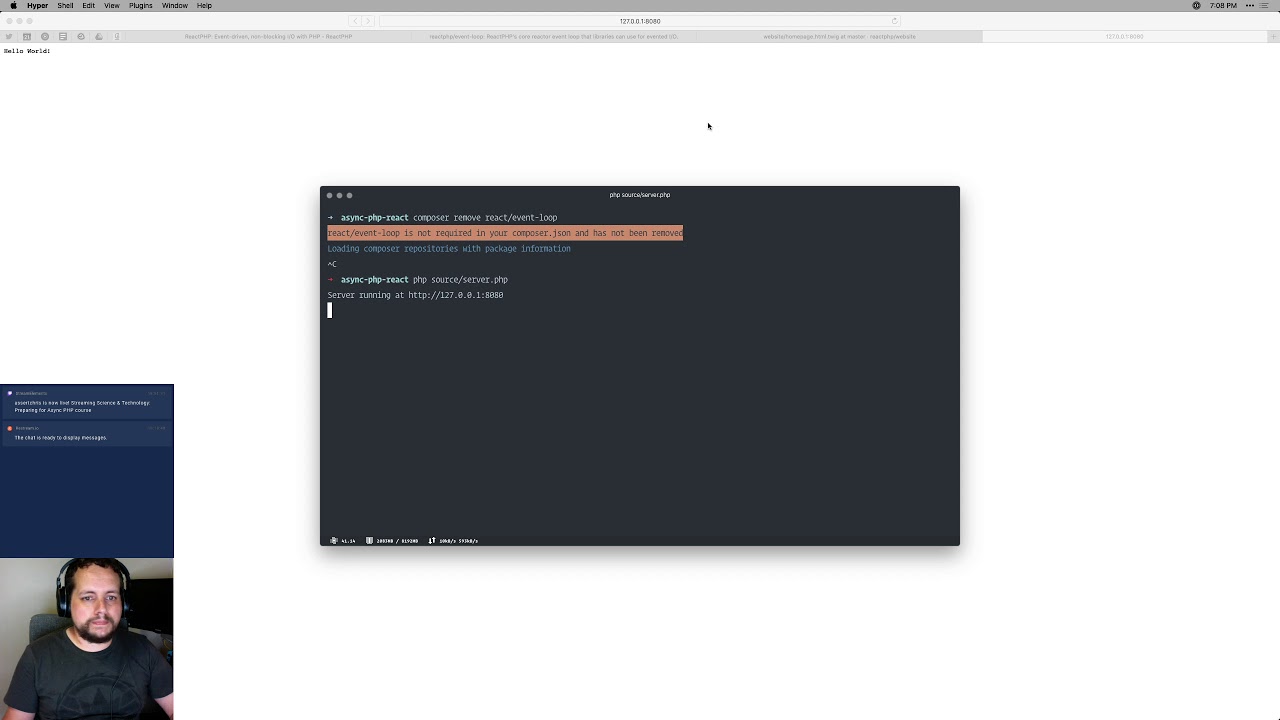Click the calendar bookmark icon in favorites bar
This screenshot has height=720, width=1280.
pos(26,36)
